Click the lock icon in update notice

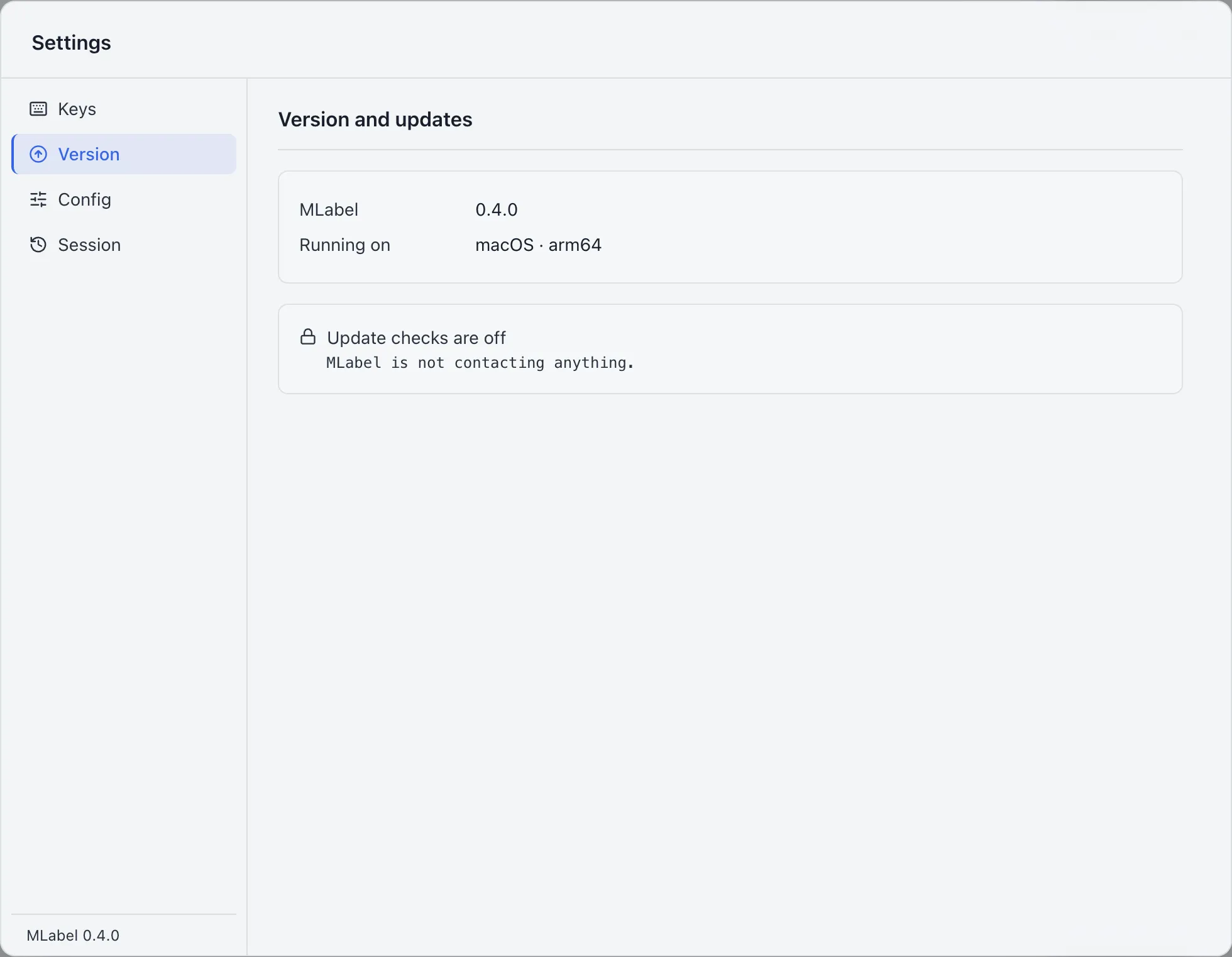click(x=308, y=337)
